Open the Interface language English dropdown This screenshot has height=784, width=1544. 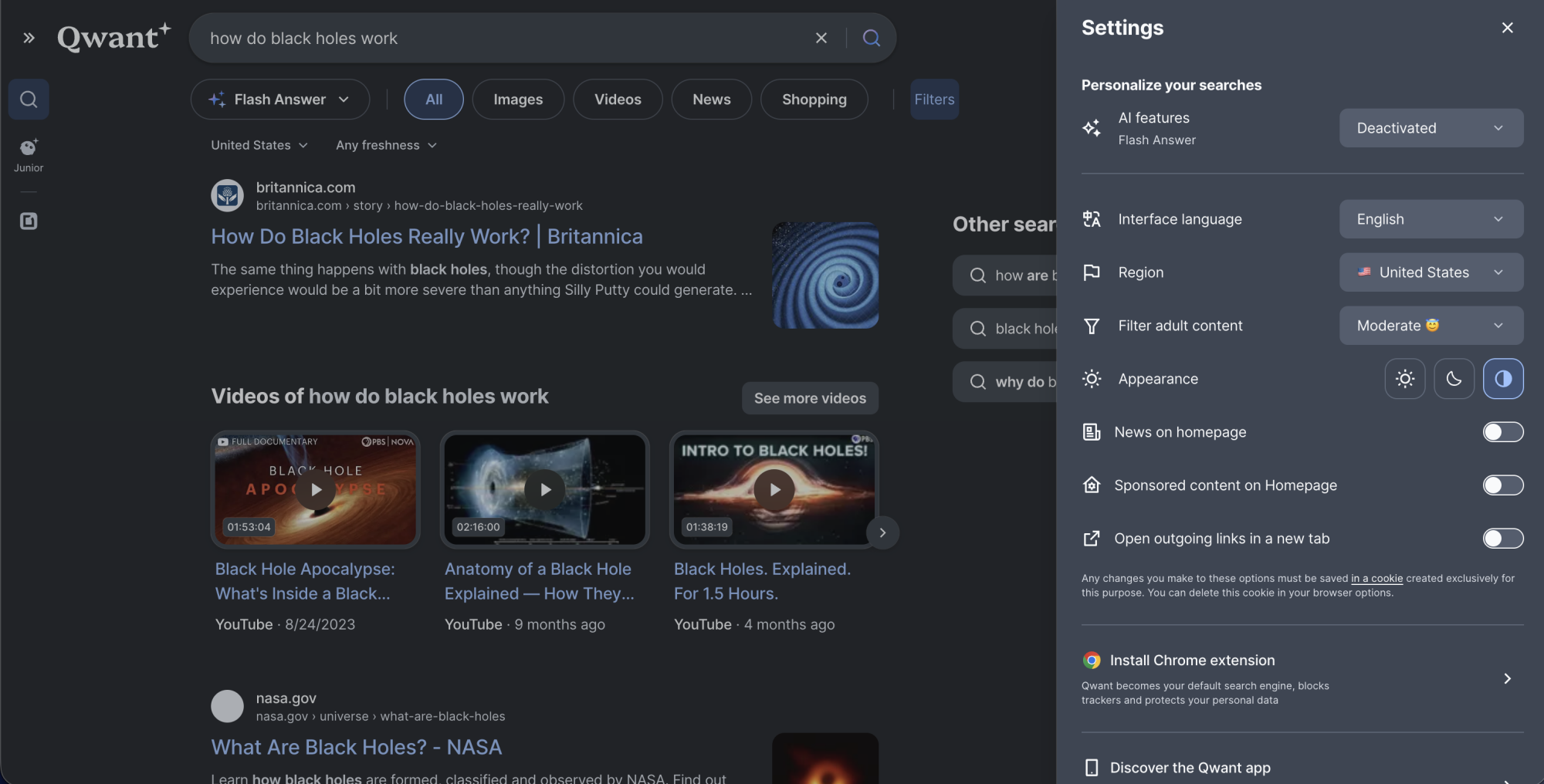[1431, 219]
